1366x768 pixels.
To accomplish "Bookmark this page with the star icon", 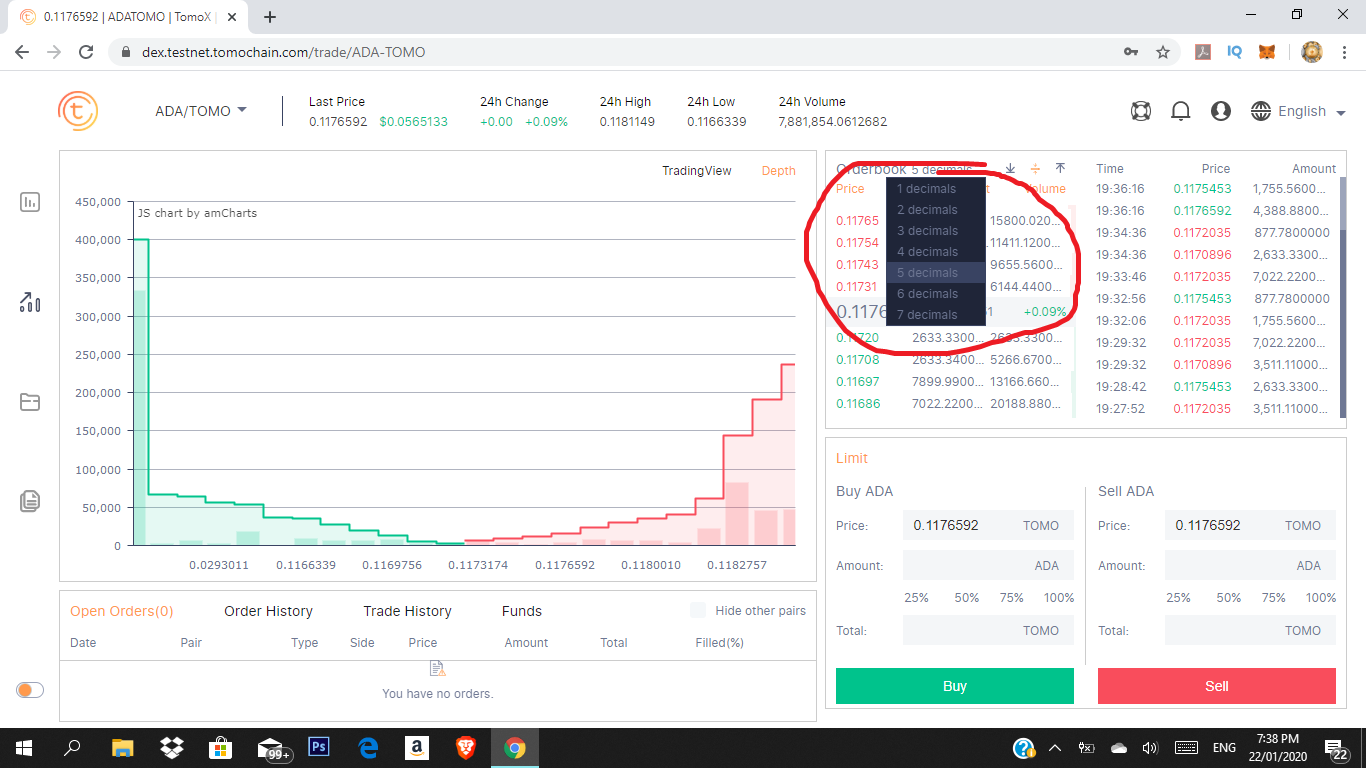I will click(1163, 52).
